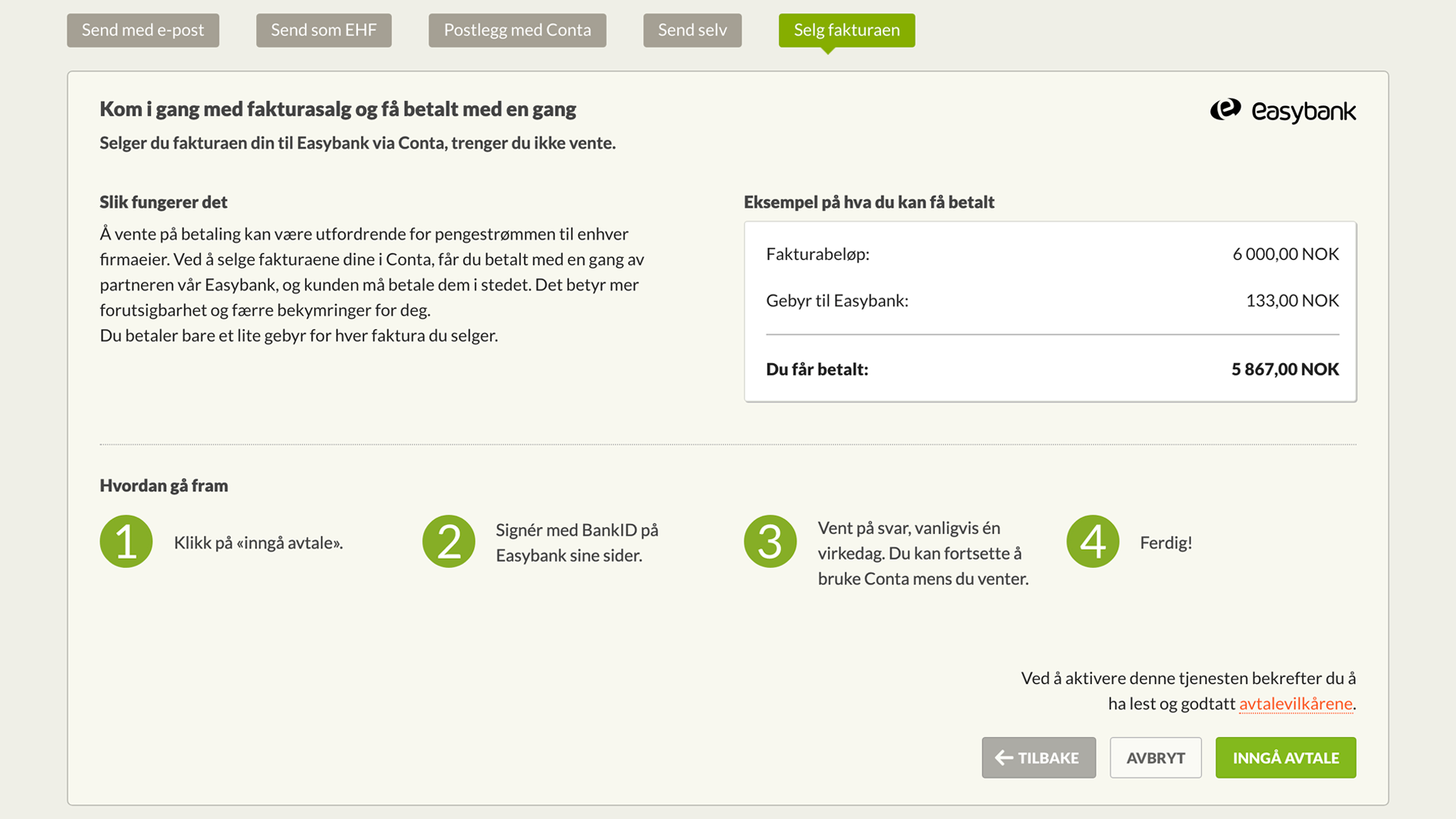The image size is (1456, 819).
Task: Select the Postlegg med Conta tab
Action: point(517,30)
